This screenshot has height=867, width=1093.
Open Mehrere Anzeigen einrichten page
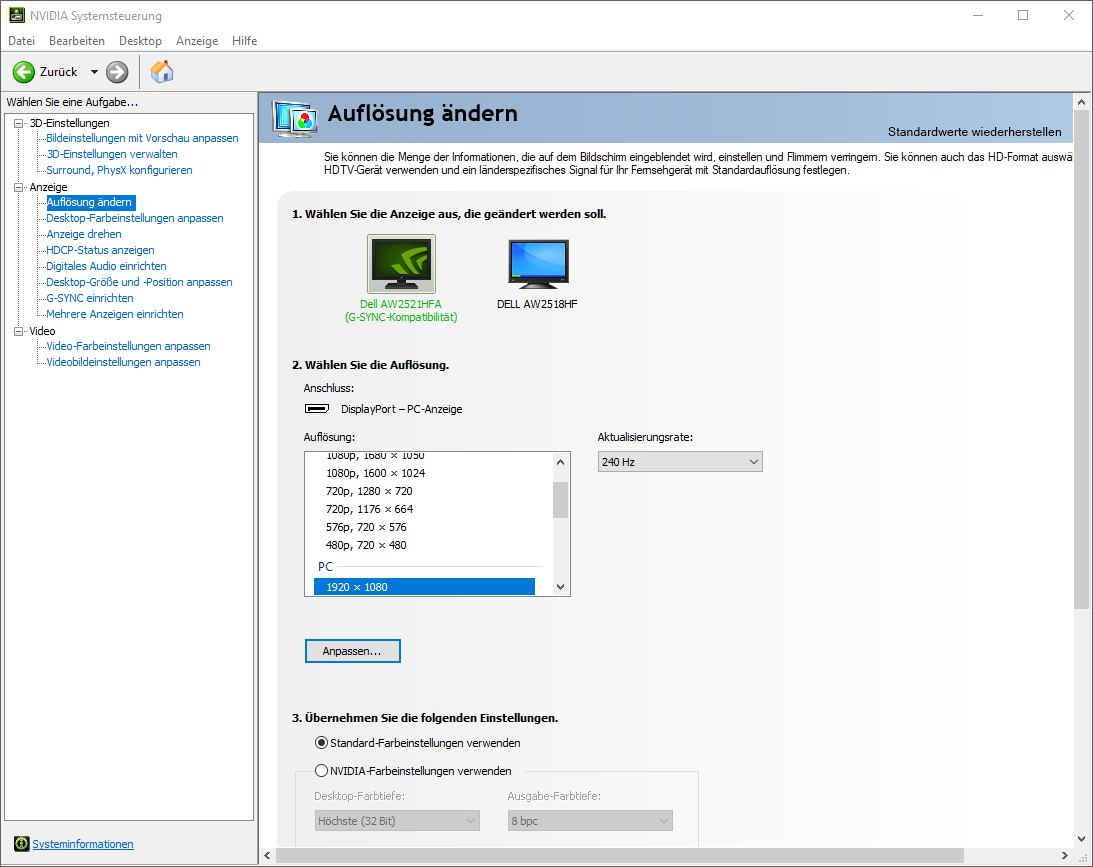115,314
